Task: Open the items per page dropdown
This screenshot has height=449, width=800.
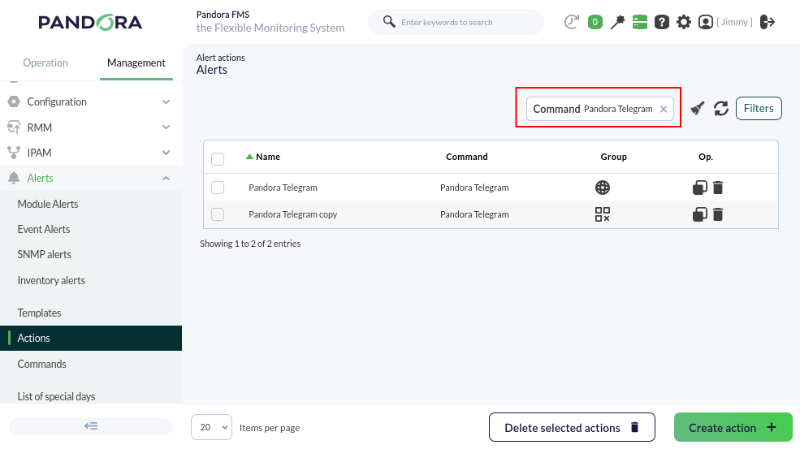Action: pyautogui.click(x=211, y=427)
